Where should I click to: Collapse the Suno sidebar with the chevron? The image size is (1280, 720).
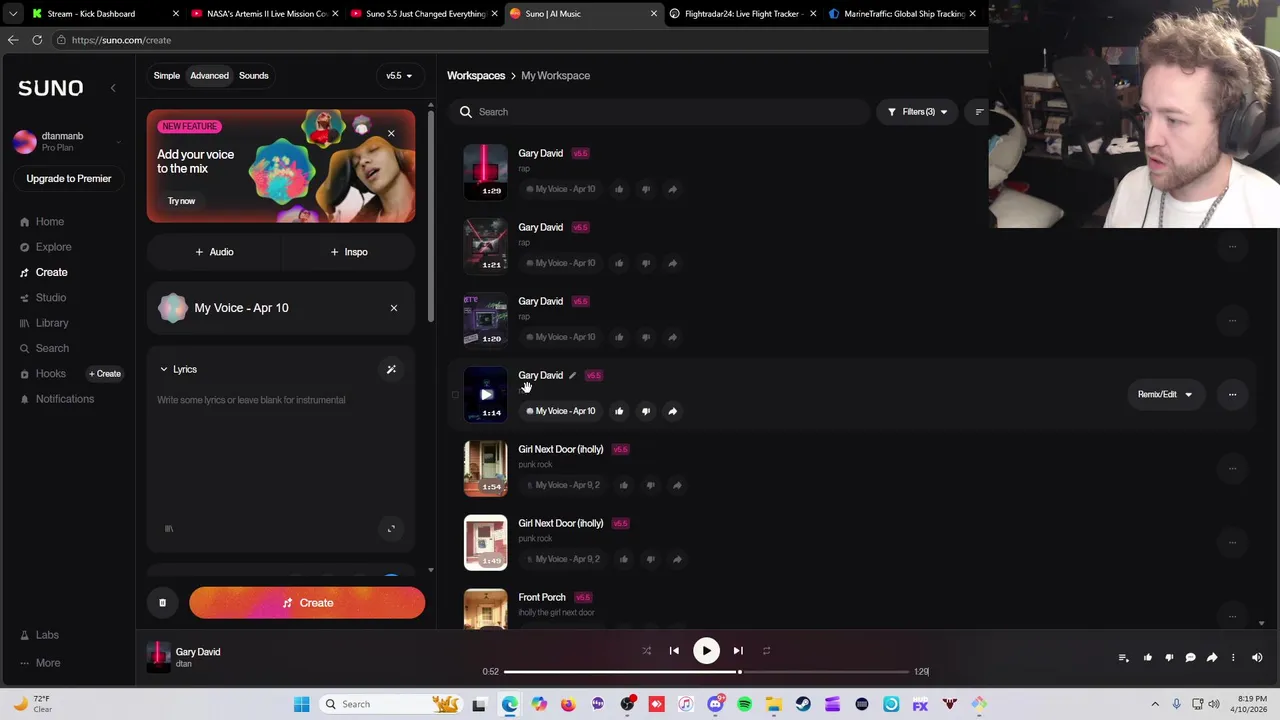tap(113, 88)
